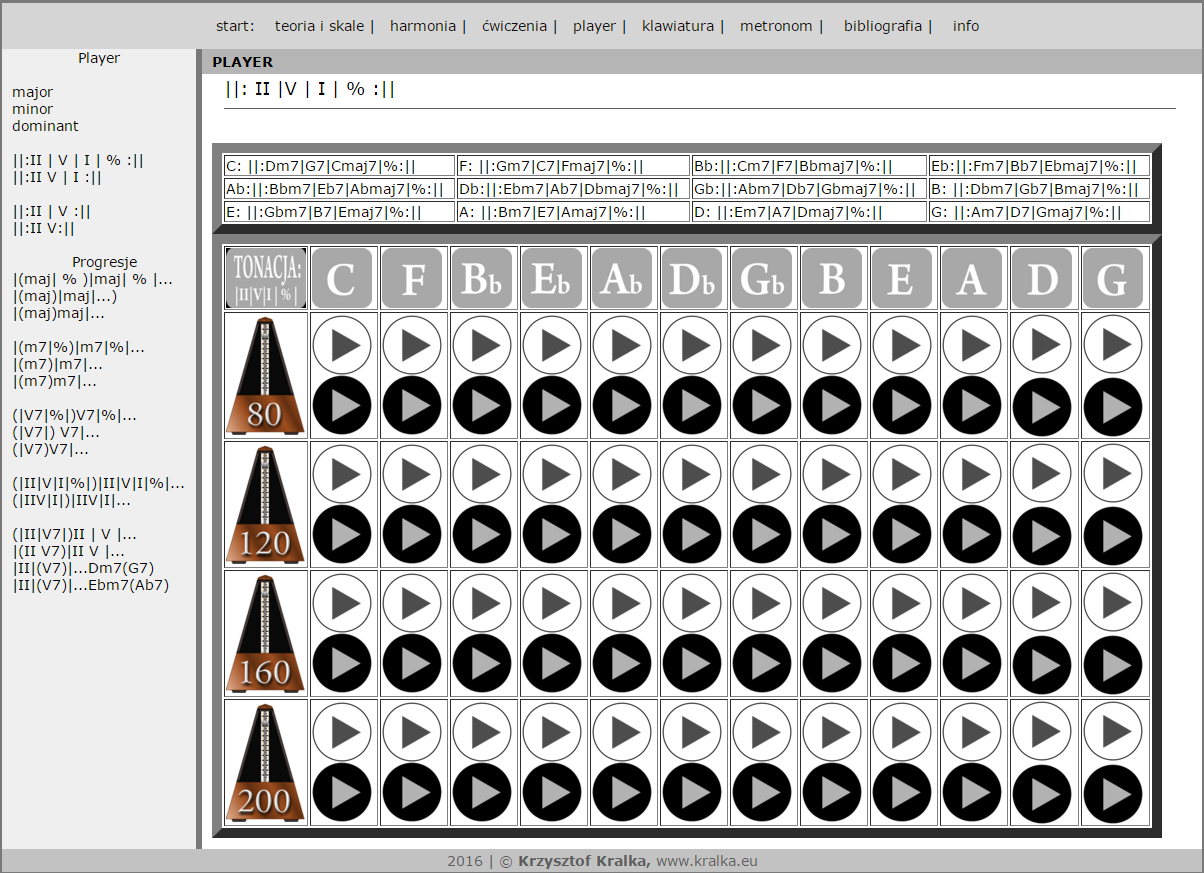Select the F key header tile
This screenshot has width=1204, height=873.
click(x=412, y=278)
